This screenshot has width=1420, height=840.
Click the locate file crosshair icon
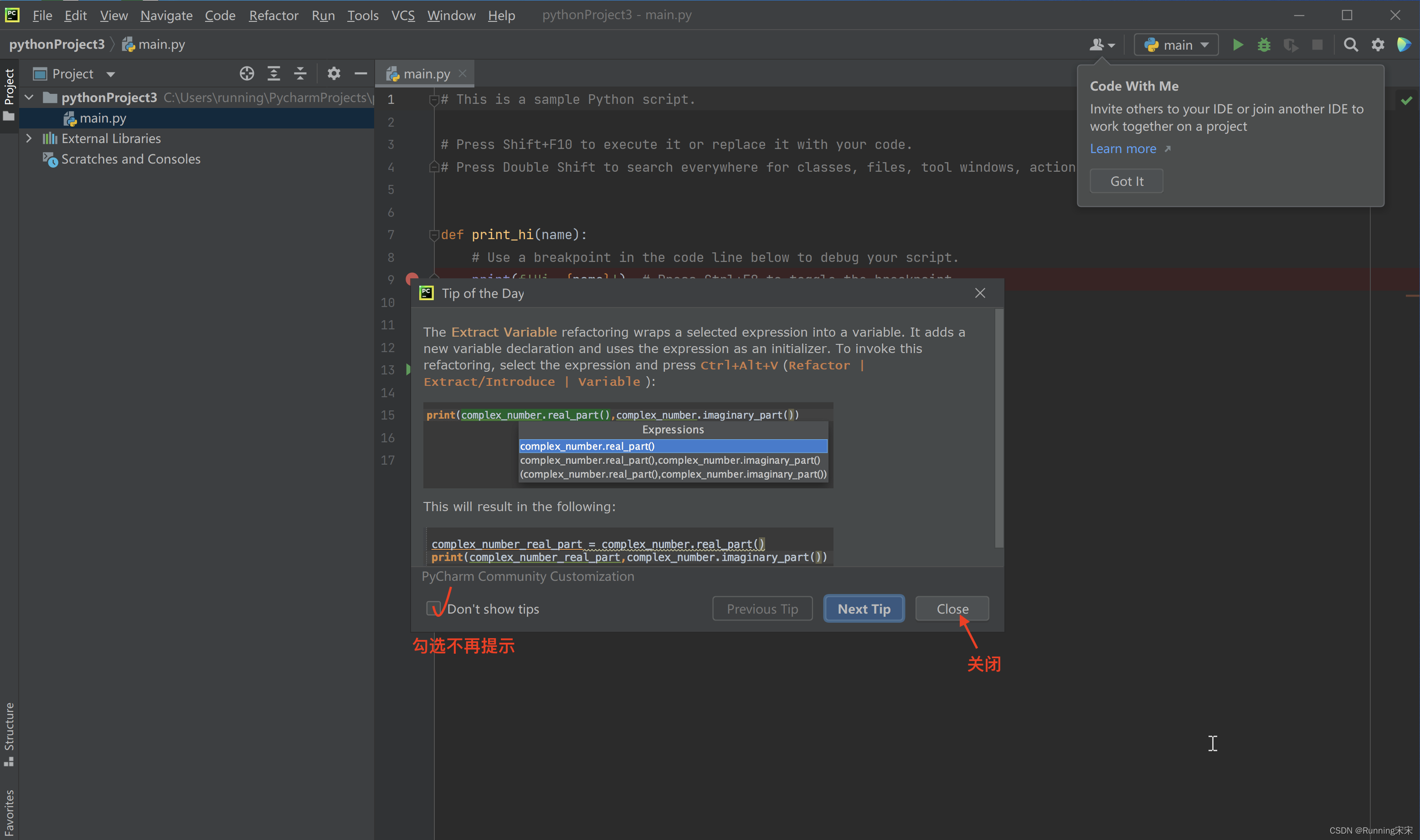click(x=247, y=74)
